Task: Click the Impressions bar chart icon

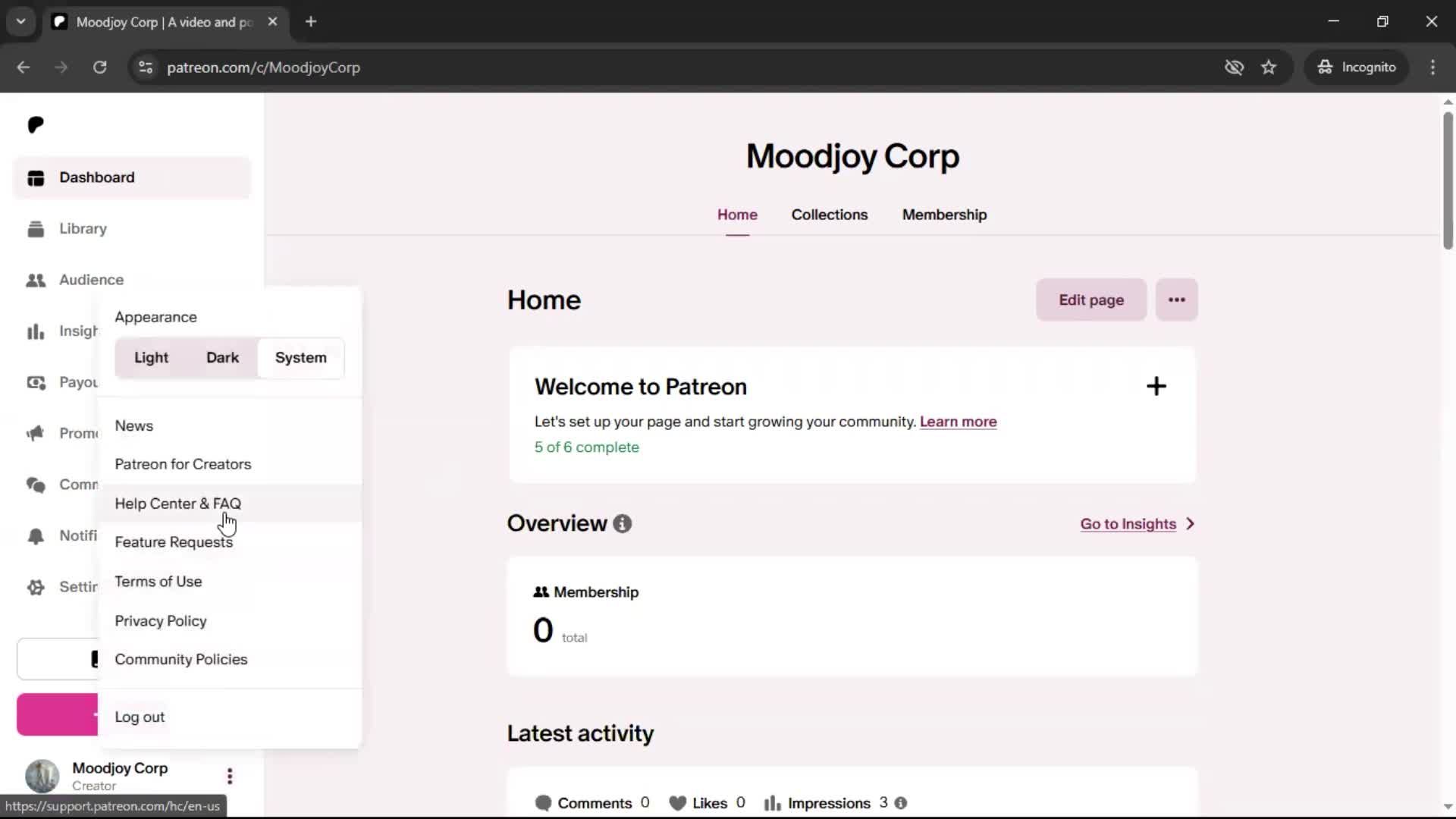Action: click(772, 803)
